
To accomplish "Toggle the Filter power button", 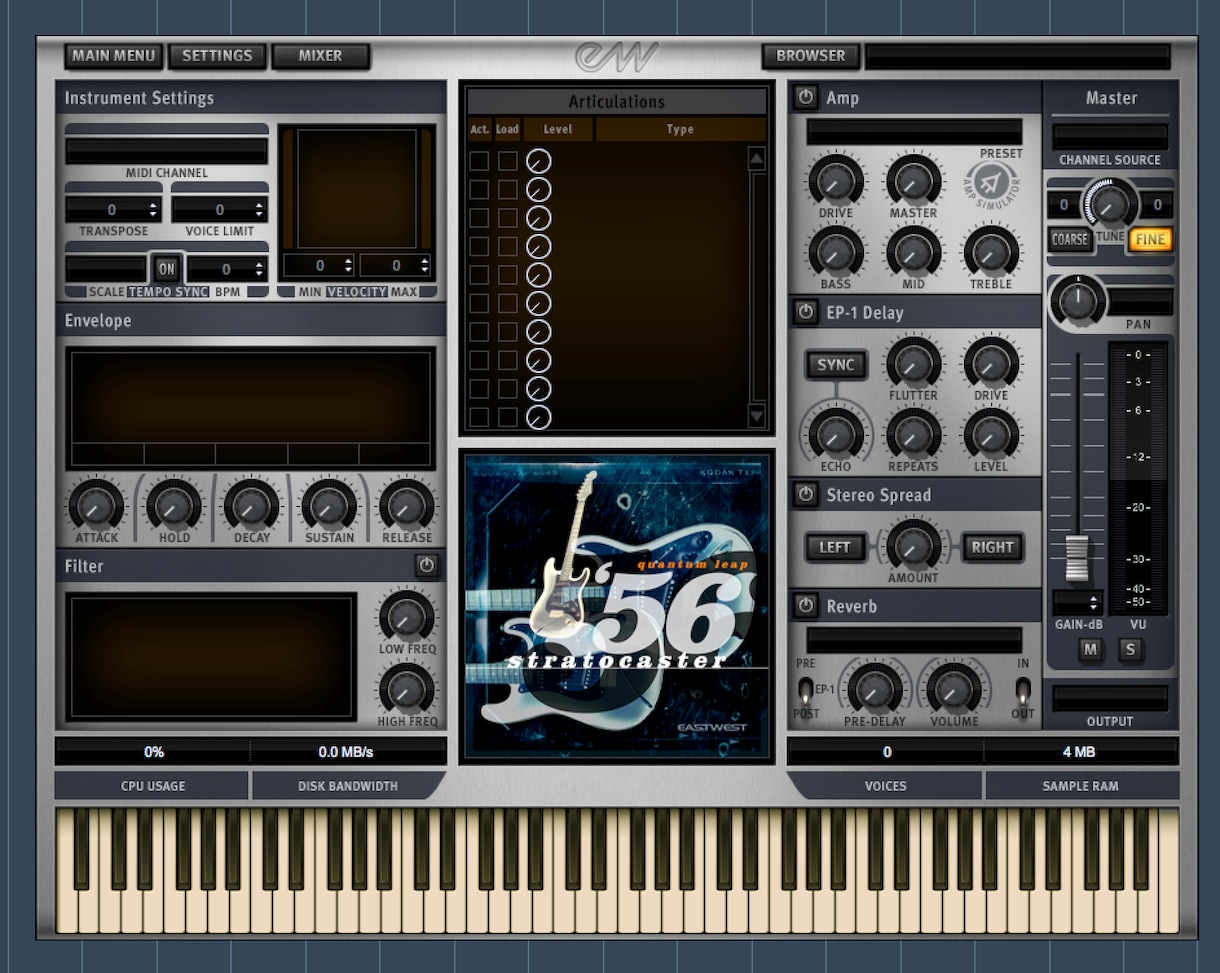I will [x=427, y=566].
